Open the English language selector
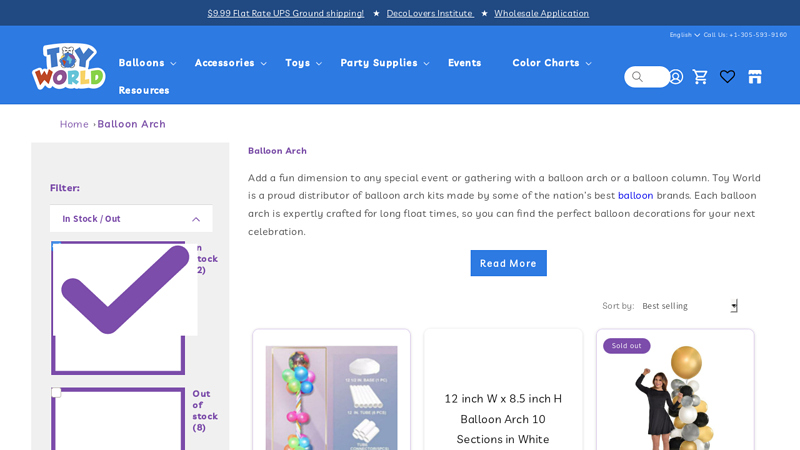This screenshot has width=800, height=450. [684, 35]
